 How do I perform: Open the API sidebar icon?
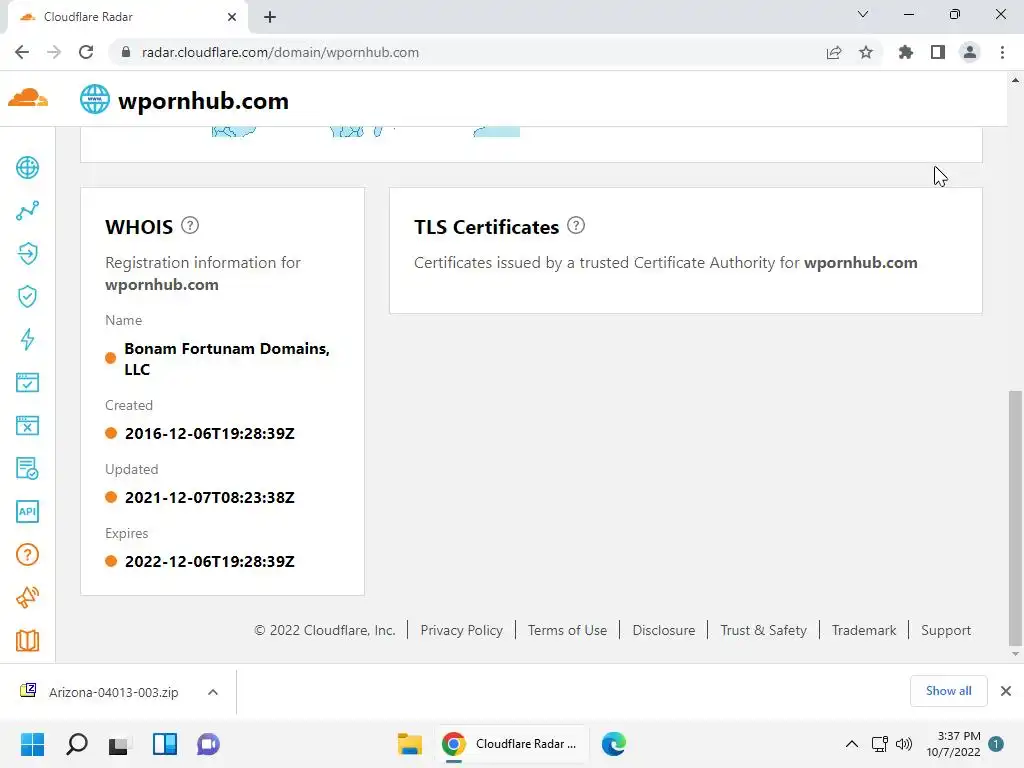(x=27, y=511)
